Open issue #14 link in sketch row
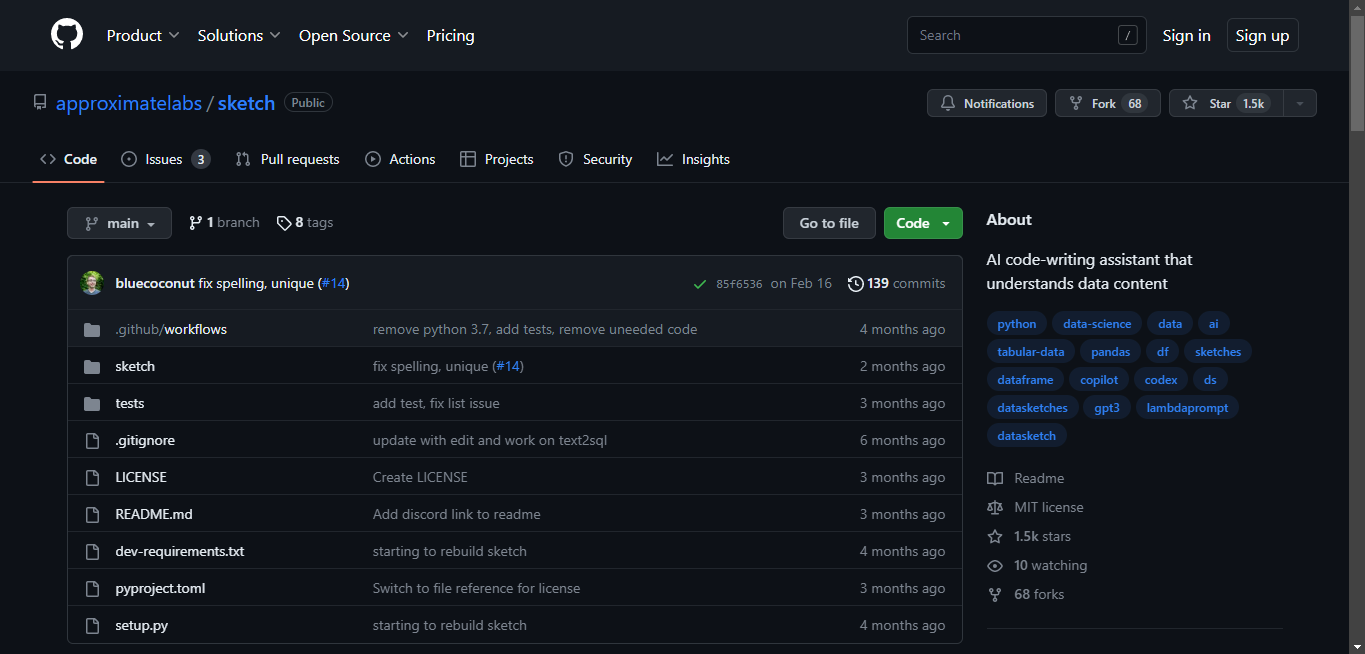Screen dimensions: 1365x654 point(508,366)
